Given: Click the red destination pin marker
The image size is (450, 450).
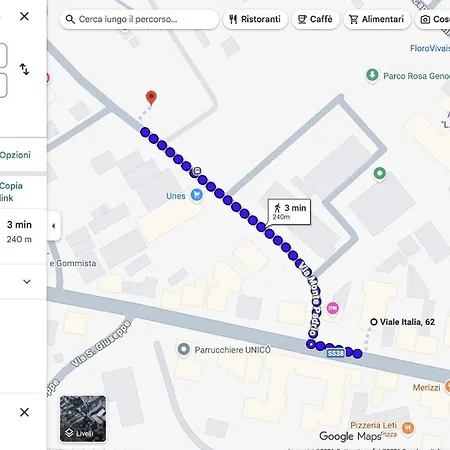Looking at the screenshot, I should 151,98.
